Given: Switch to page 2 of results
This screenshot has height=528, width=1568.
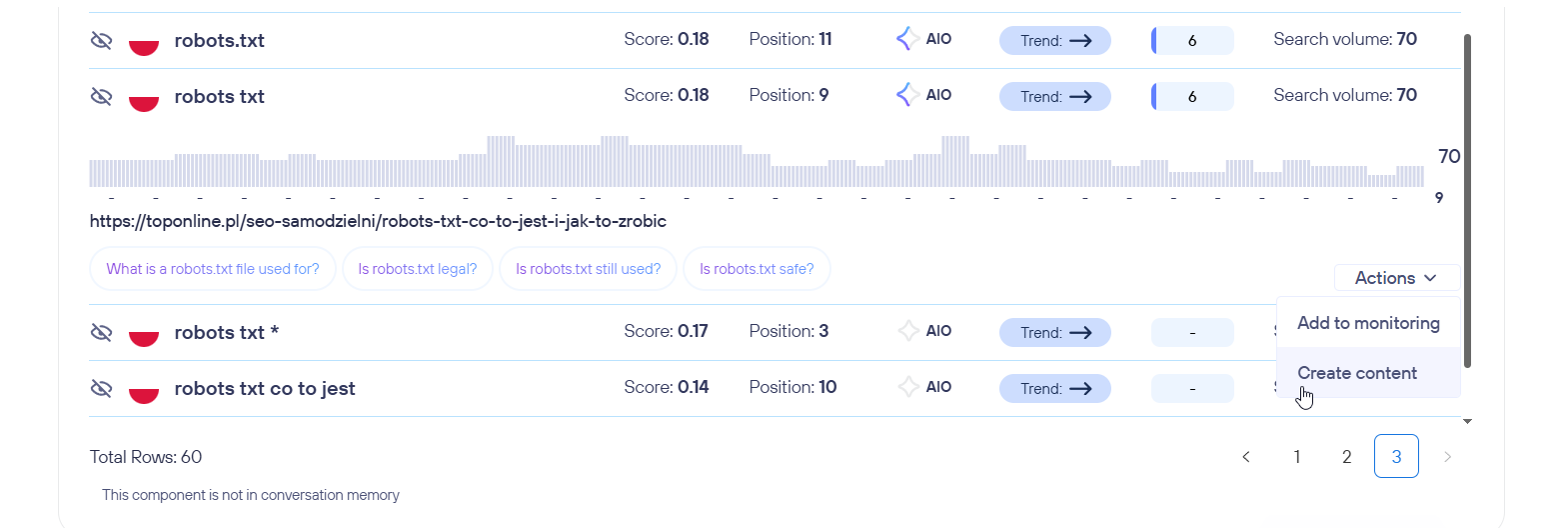Looking at the screenshot, I should (x=1346, y=457).
